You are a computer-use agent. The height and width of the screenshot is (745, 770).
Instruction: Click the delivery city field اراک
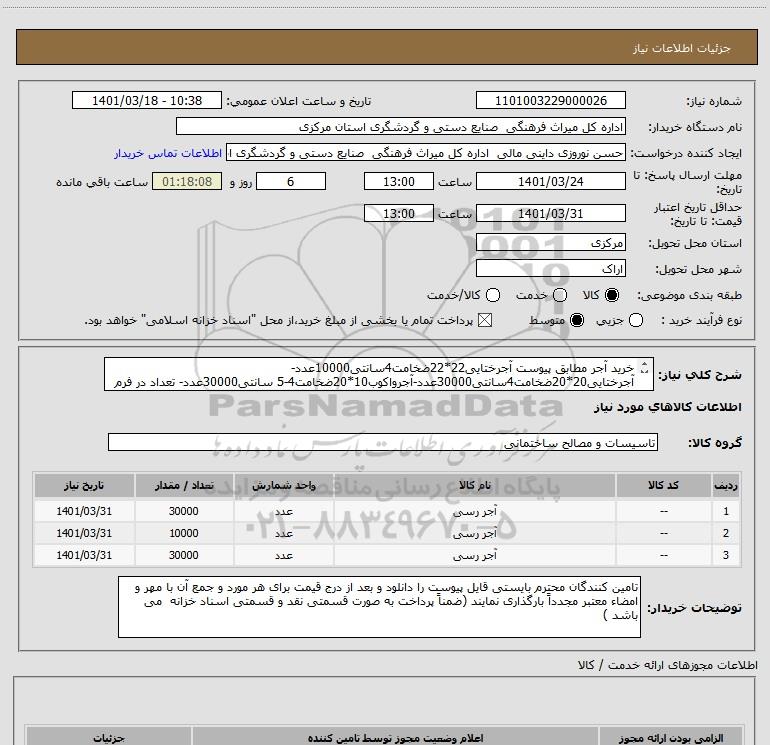tap(550, 269)
